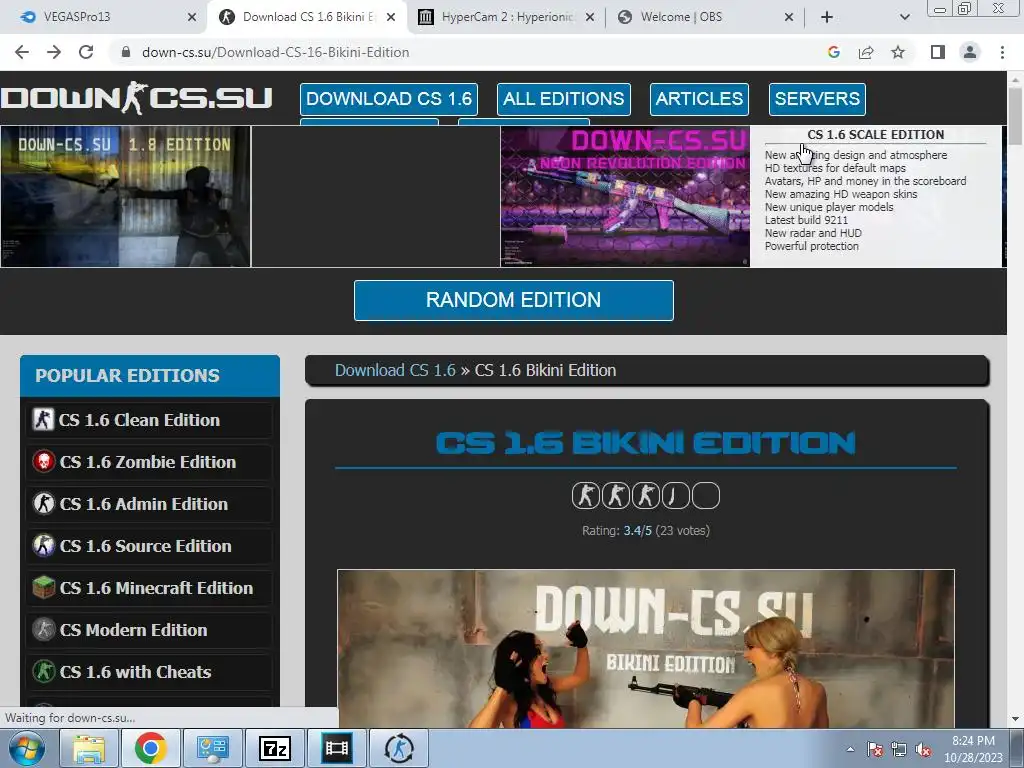This screenshot has width=1024, height=768.
Task: Open the Windows Start button
Action: pyautogui.click(x=27, y=748)
